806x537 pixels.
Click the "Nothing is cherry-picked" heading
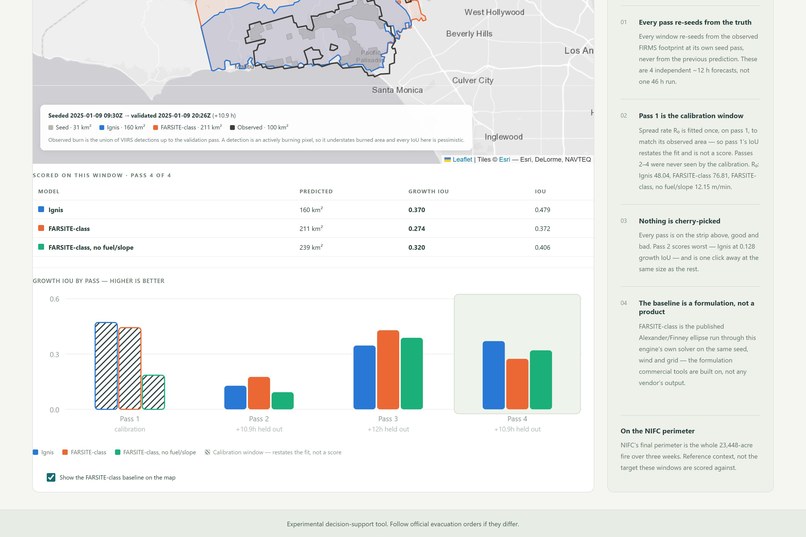pyautogui.click(x=680, y=221)
